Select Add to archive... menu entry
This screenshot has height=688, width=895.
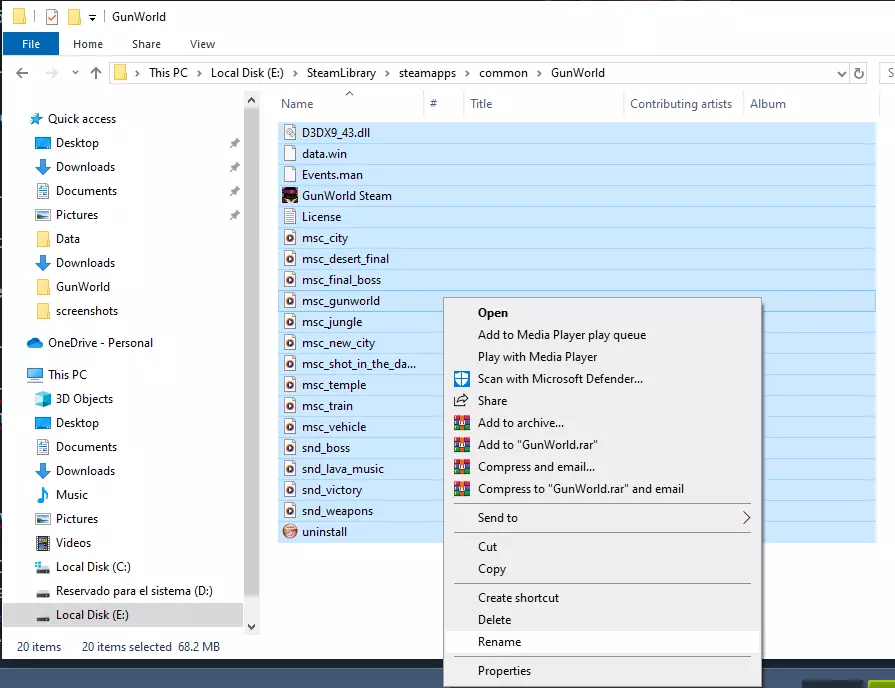(x=520, y=423)
